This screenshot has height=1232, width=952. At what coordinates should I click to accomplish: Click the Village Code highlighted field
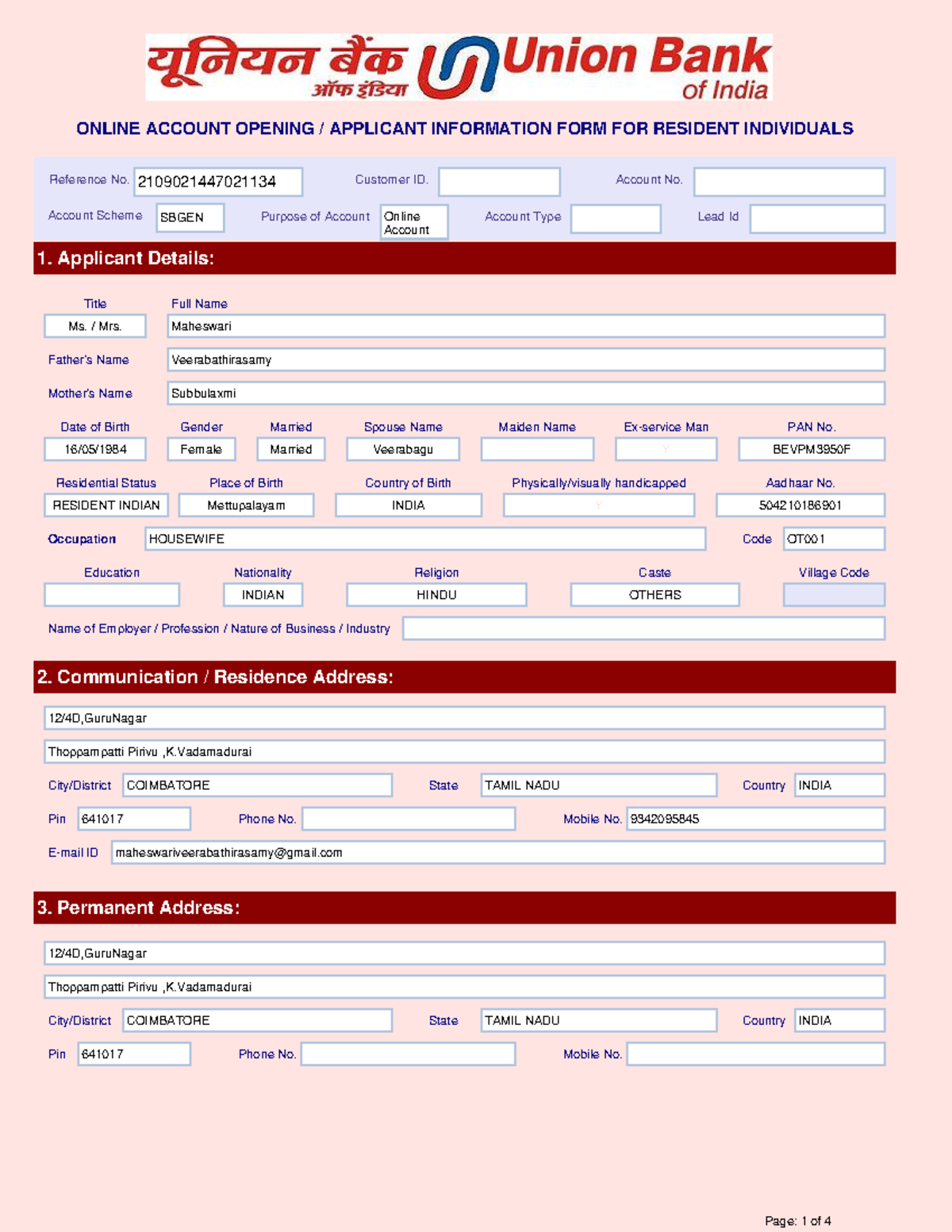[834, 594]
